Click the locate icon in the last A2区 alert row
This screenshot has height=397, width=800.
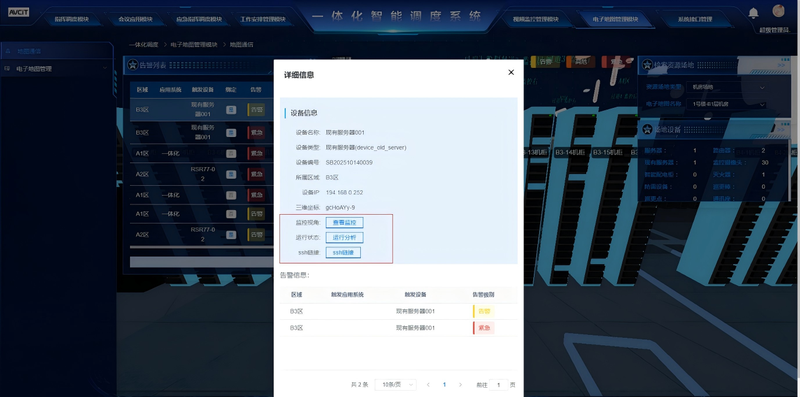coord(231,235)
